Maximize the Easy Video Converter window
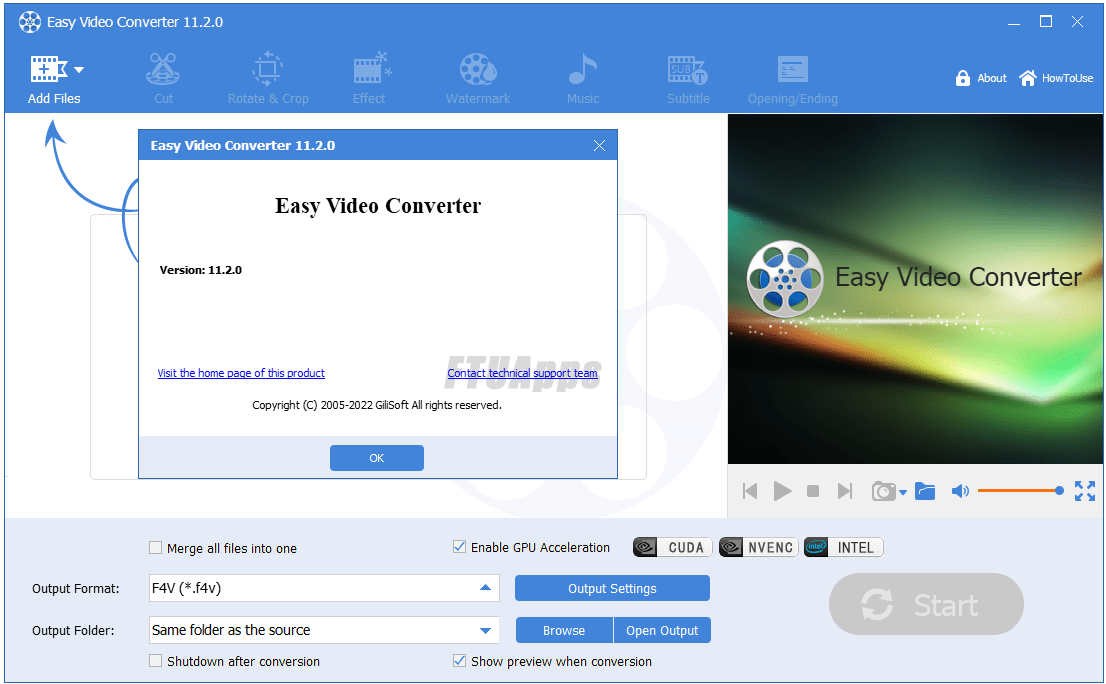Image resolution: width=1106 pixels, height=684 pixels. [x=1046, y=22]
